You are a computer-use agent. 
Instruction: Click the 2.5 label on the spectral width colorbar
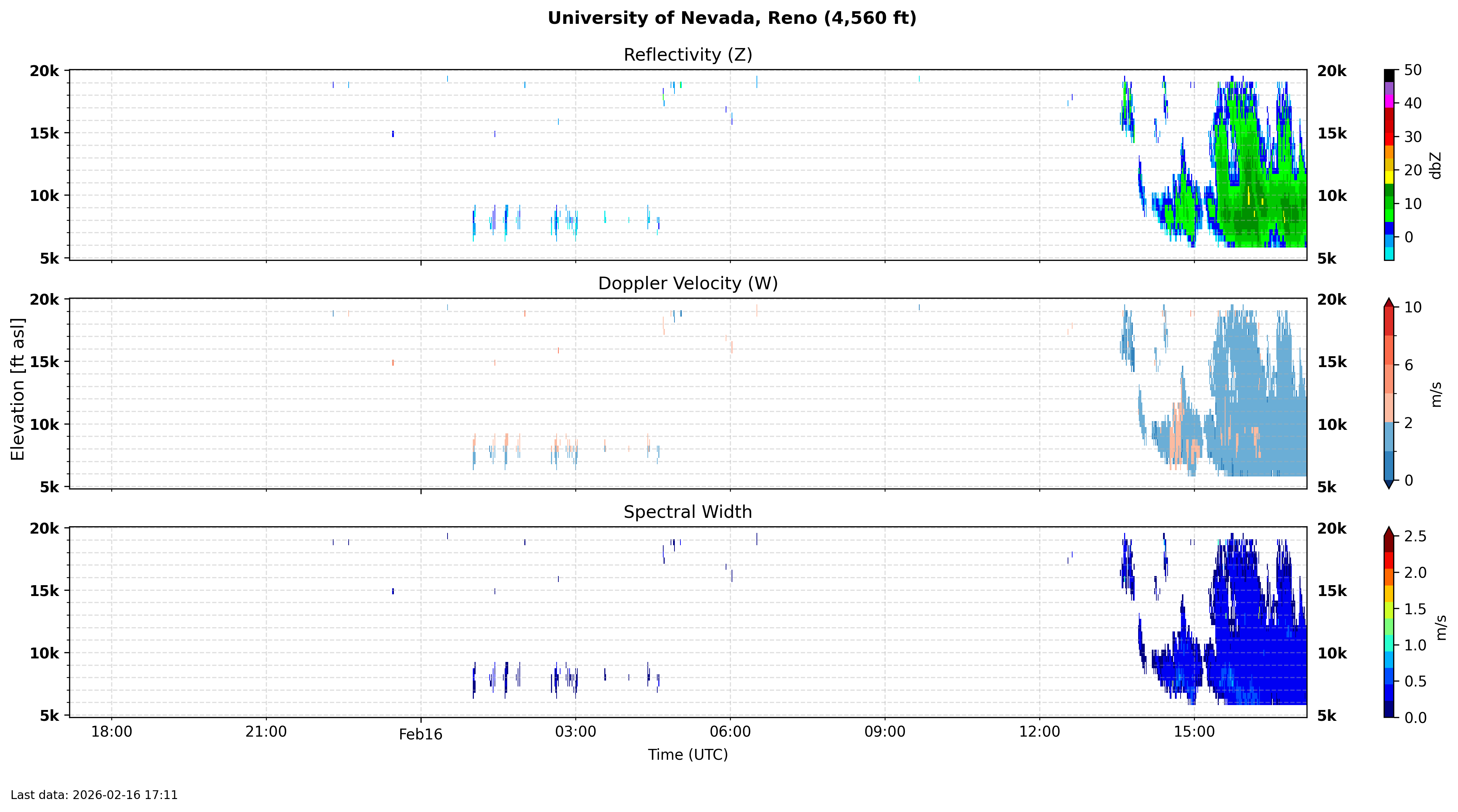[x=1415, y=536]
